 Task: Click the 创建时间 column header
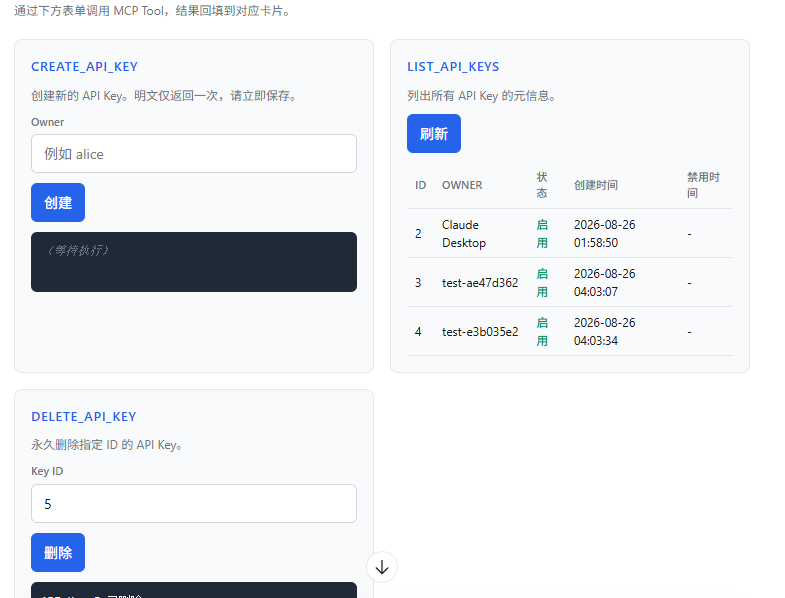(596, 185)
